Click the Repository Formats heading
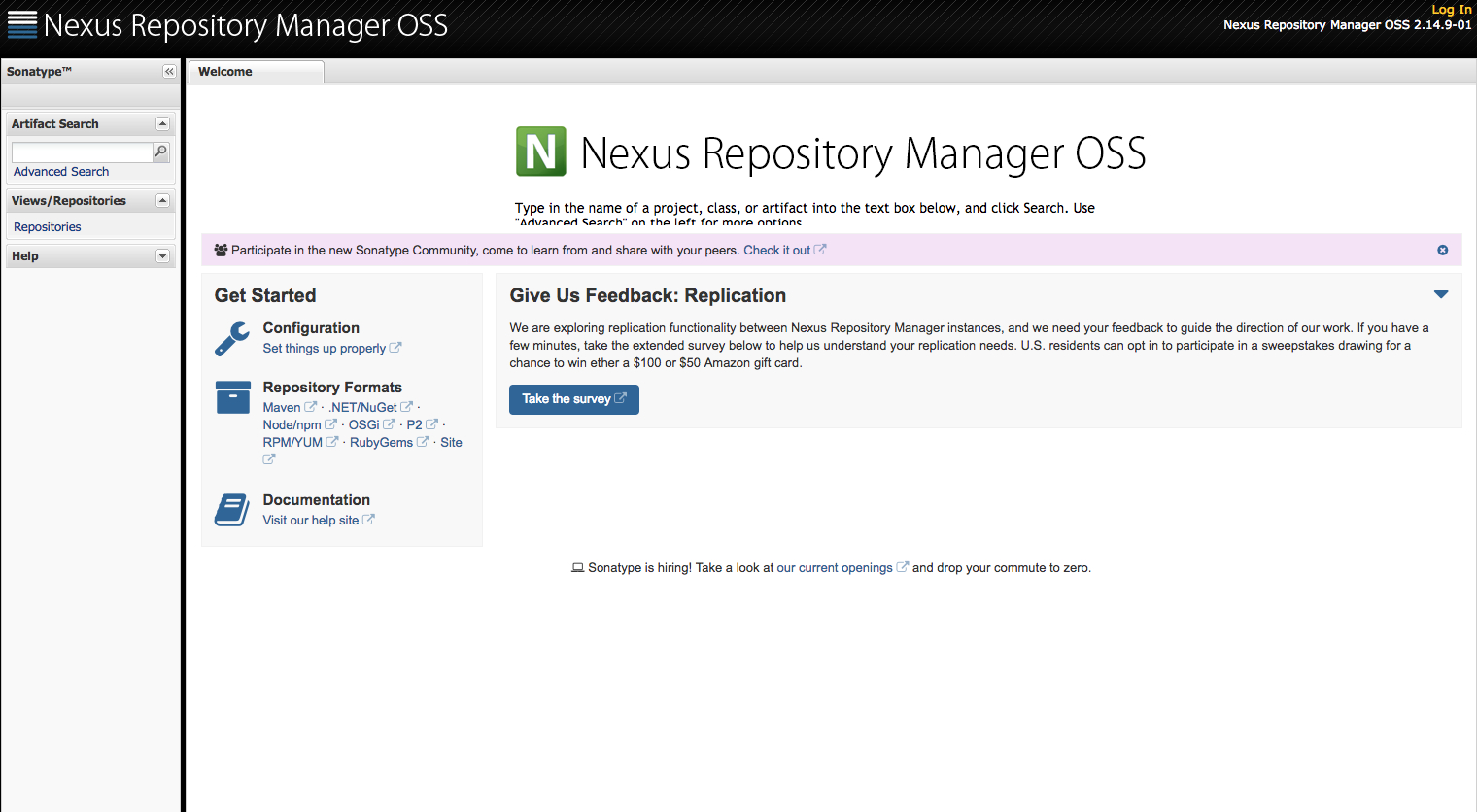The height and width of the screenshot is (812, 1477). (332, 388)
